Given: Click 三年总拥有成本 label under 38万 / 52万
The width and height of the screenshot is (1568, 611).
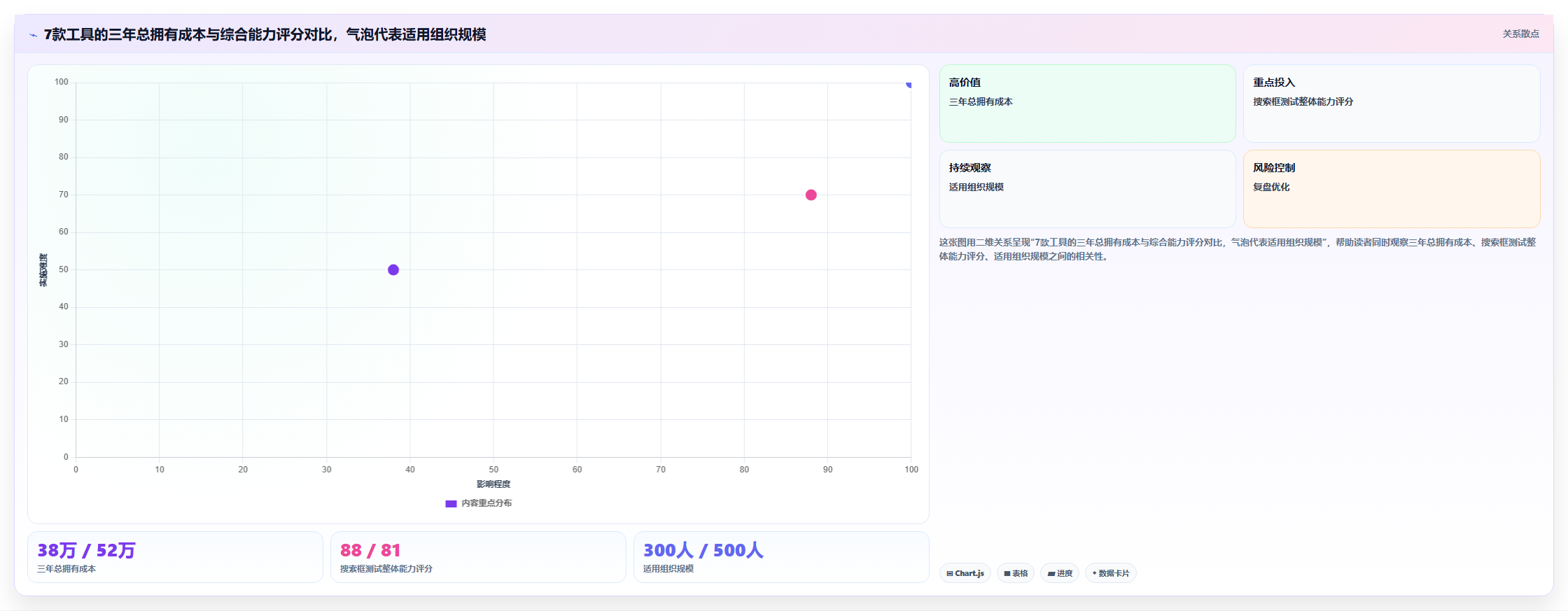Looking at the screenshot, I should click(x=66, y=569).
